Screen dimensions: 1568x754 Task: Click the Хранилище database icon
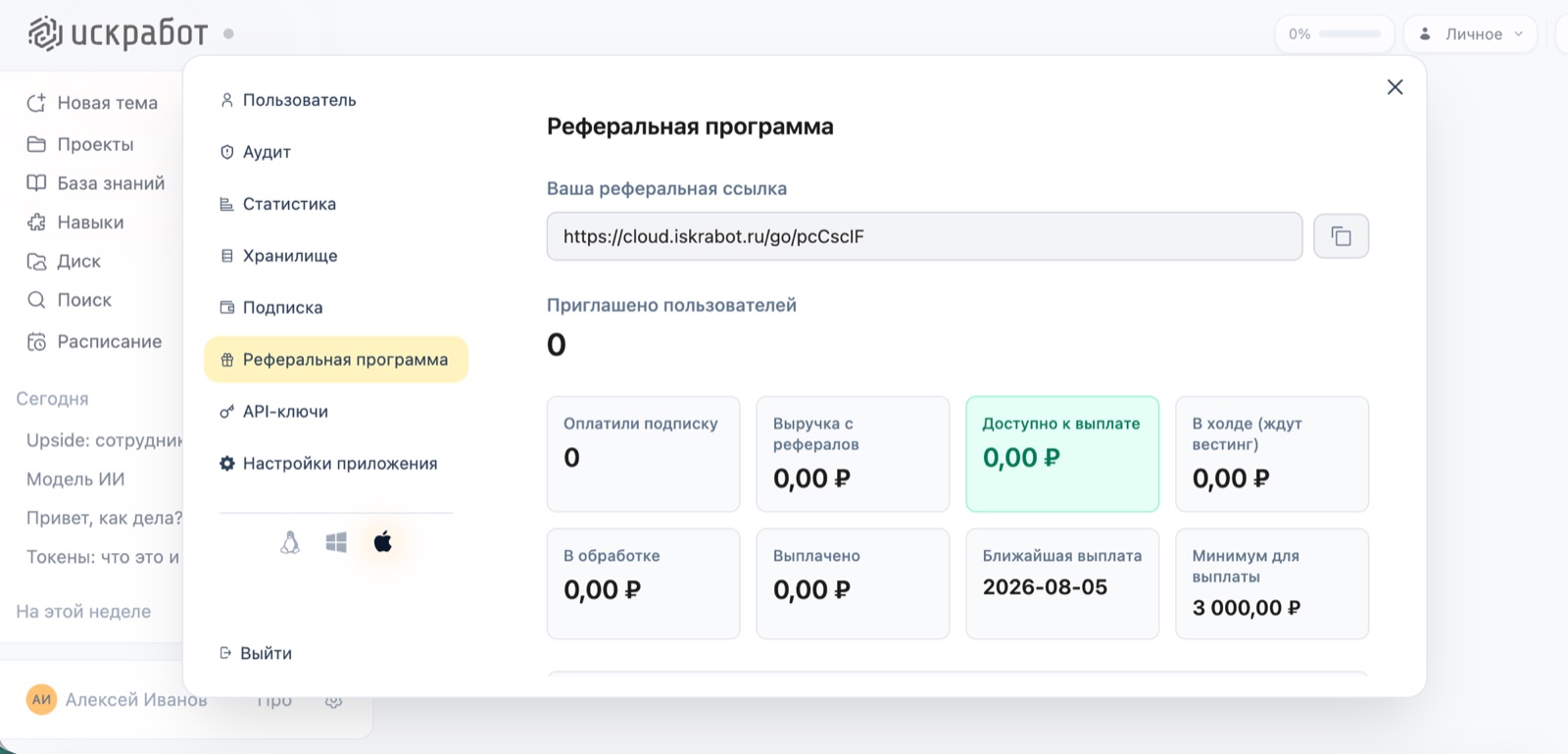coord(226,256)
